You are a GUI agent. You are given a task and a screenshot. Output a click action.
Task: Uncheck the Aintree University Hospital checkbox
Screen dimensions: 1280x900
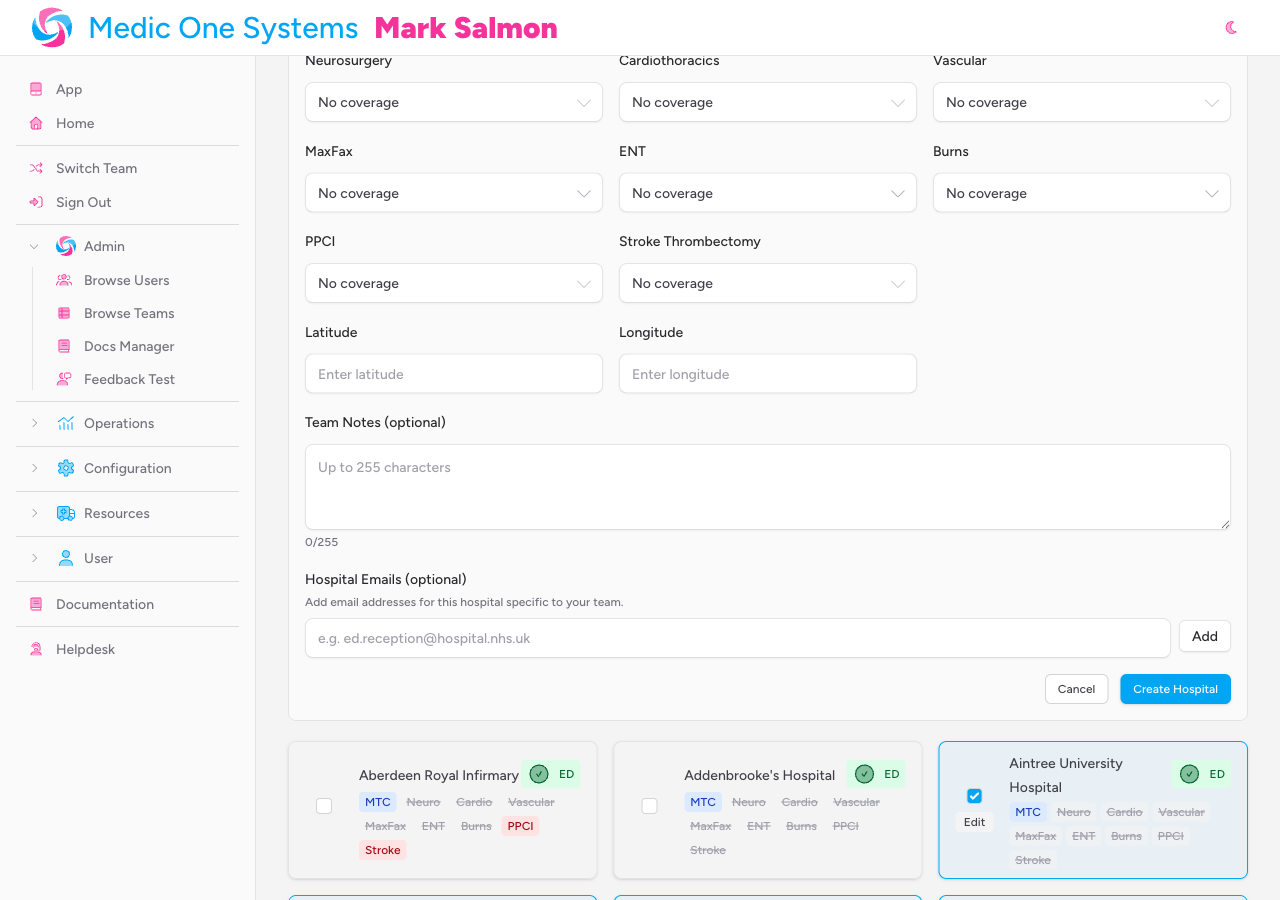[x=974, y=796]
